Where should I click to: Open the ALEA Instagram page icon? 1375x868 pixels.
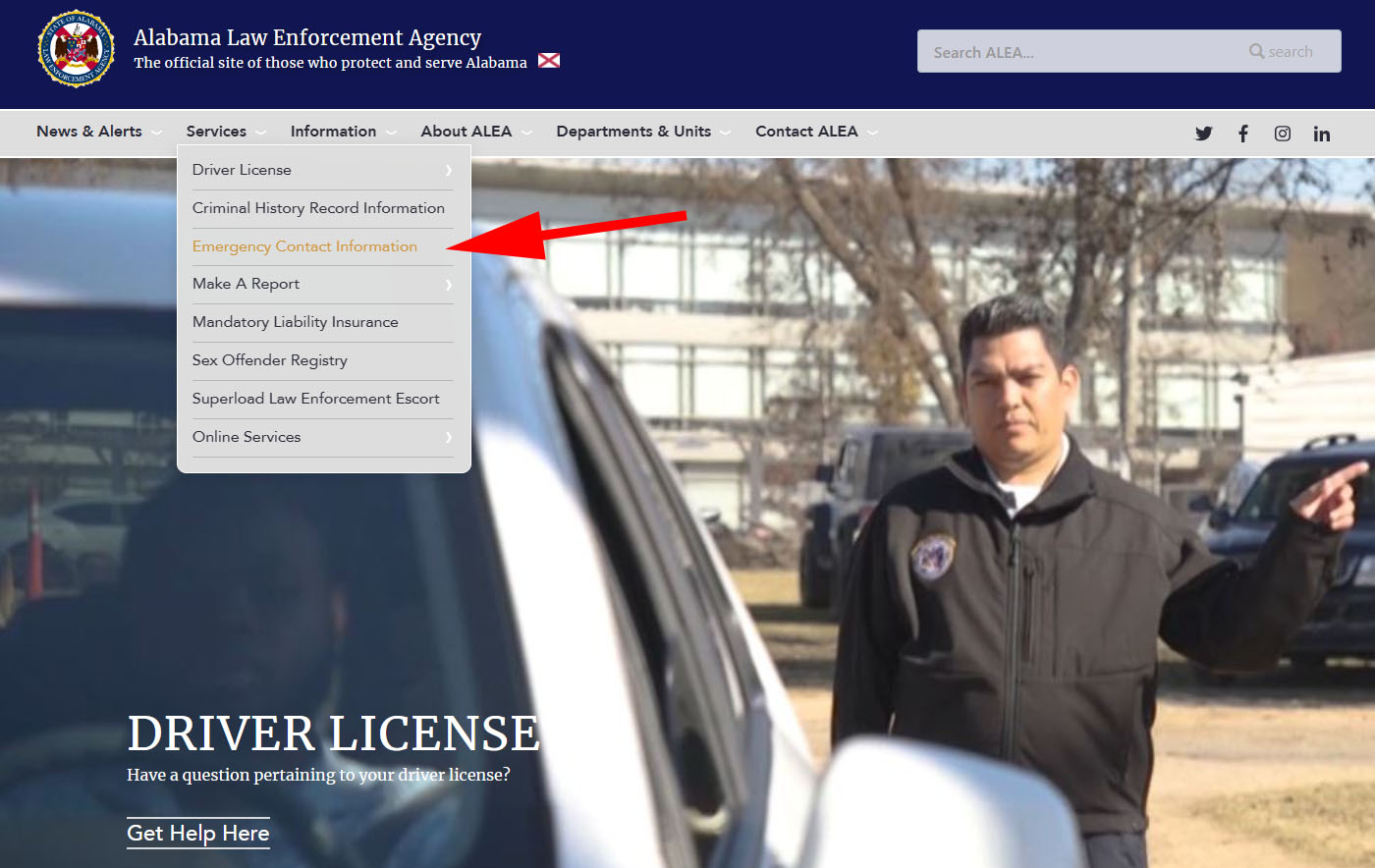coord(1282,134)
